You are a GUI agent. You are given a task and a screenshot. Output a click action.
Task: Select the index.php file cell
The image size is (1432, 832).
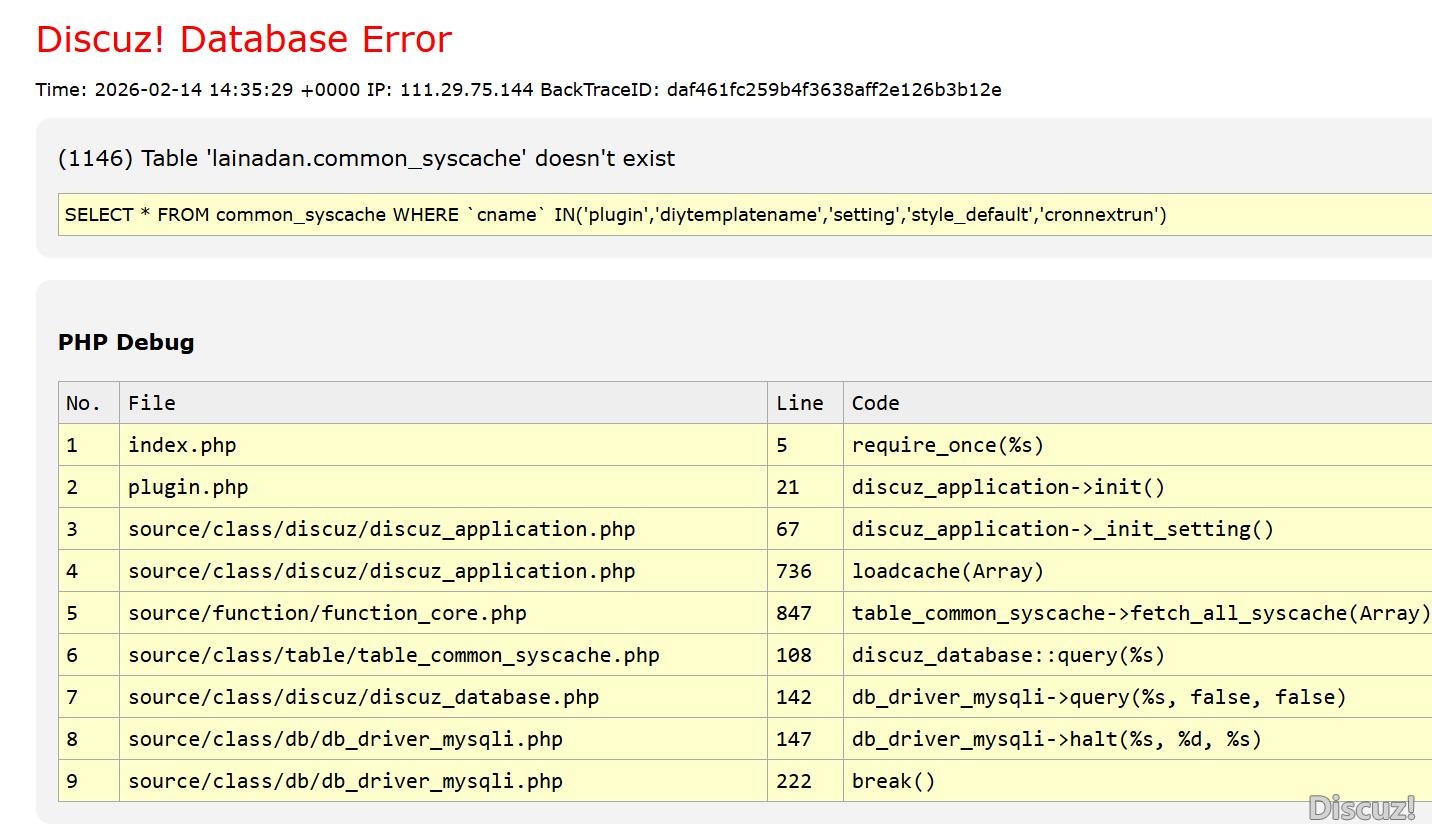click(182, 445)
